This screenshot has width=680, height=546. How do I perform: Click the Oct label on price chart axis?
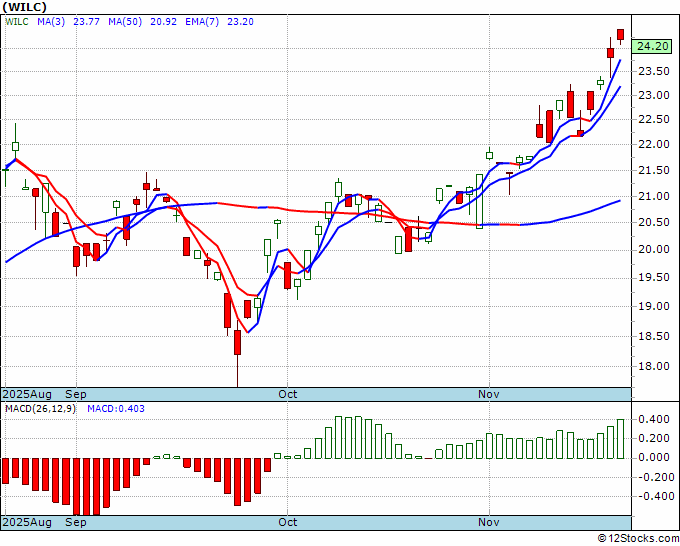(x=288, y=394)
